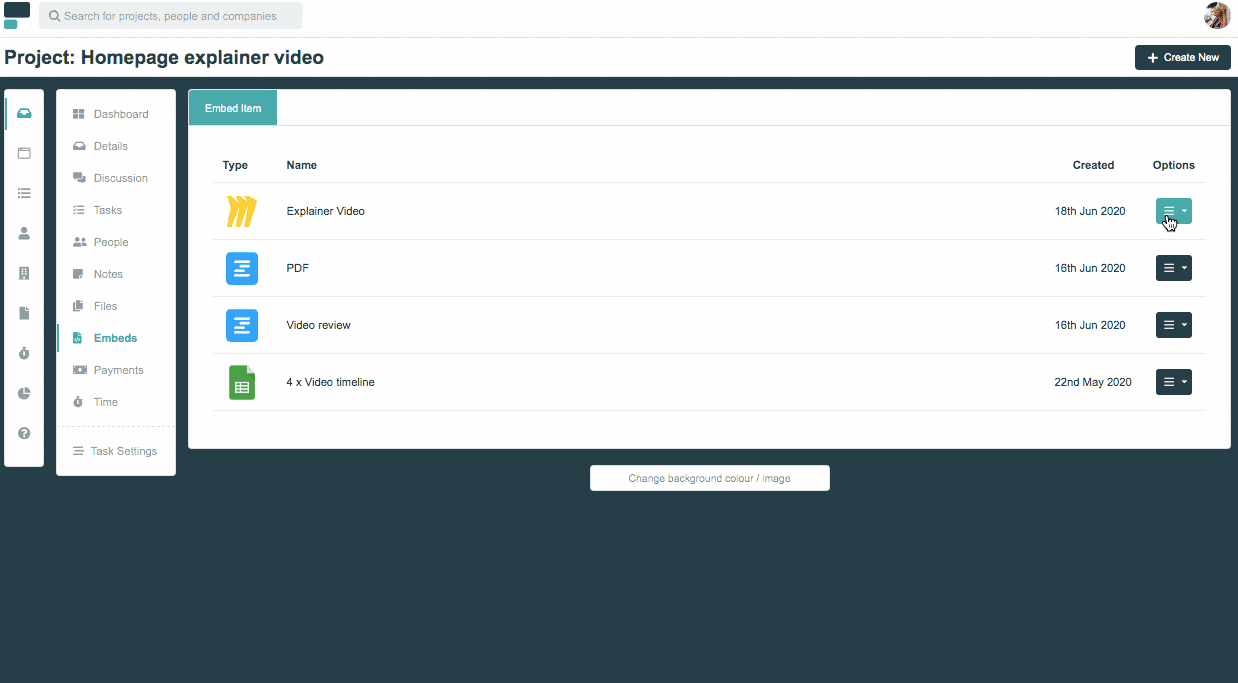Click the profile avatar in the top right
This screenshot has width=1238, height=683.
[1216, 15]
